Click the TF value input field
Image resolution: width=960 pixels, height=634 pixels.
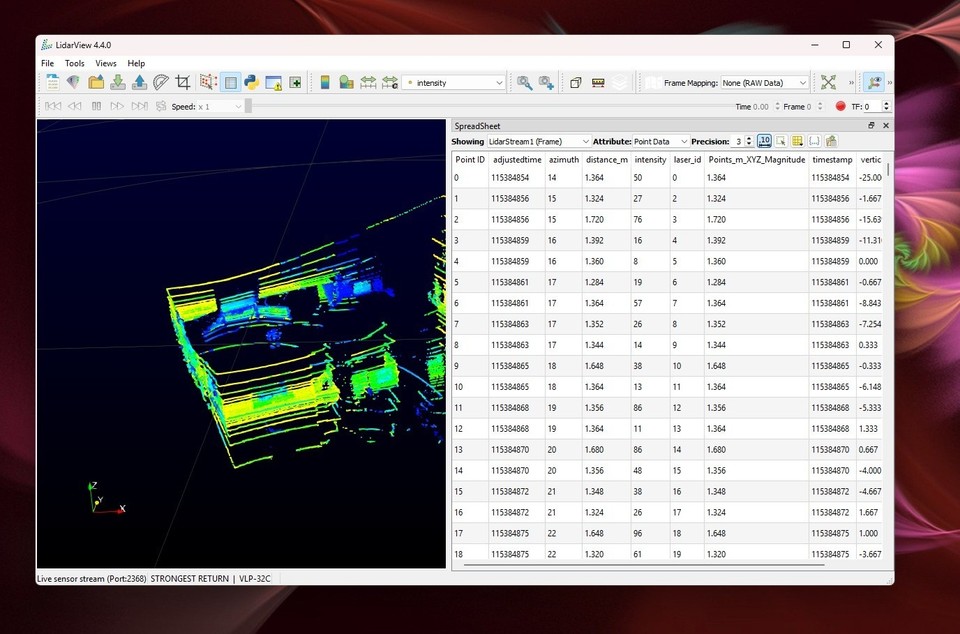[872, 106]
